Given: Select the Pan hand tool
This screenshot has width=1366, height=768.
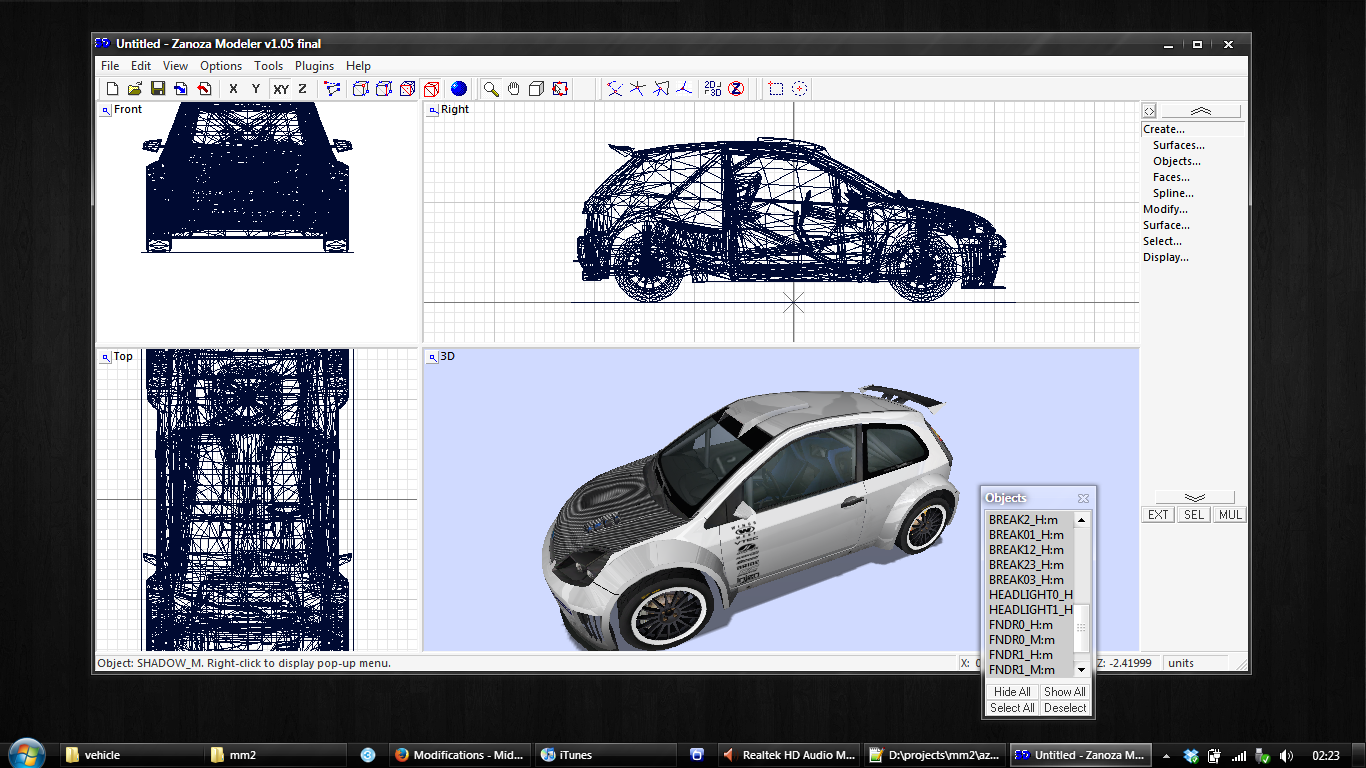Looking at the screenshot, I should (x=513, y=89).
